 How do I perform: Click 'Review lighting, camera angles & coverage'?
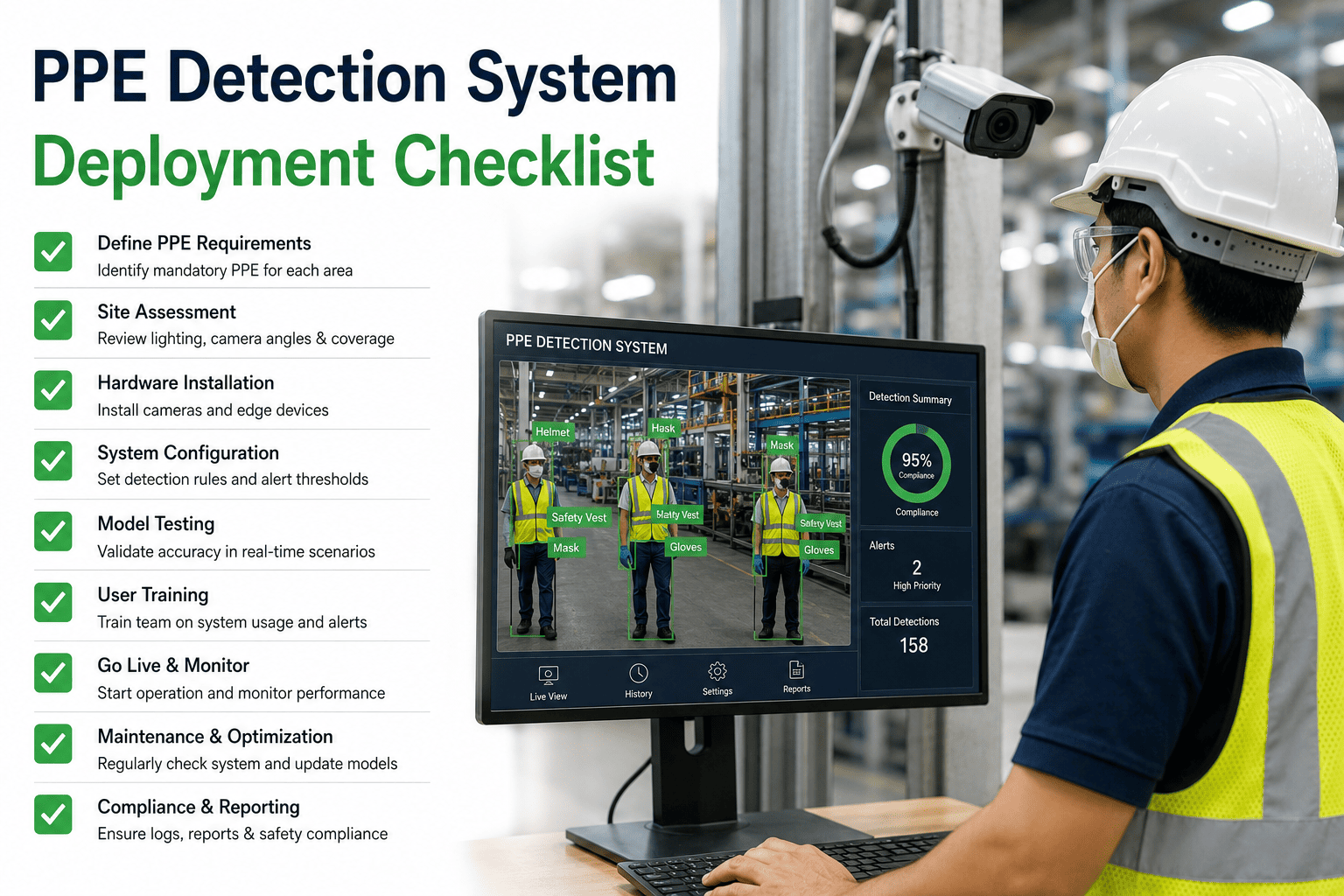(x=246, y=339)
